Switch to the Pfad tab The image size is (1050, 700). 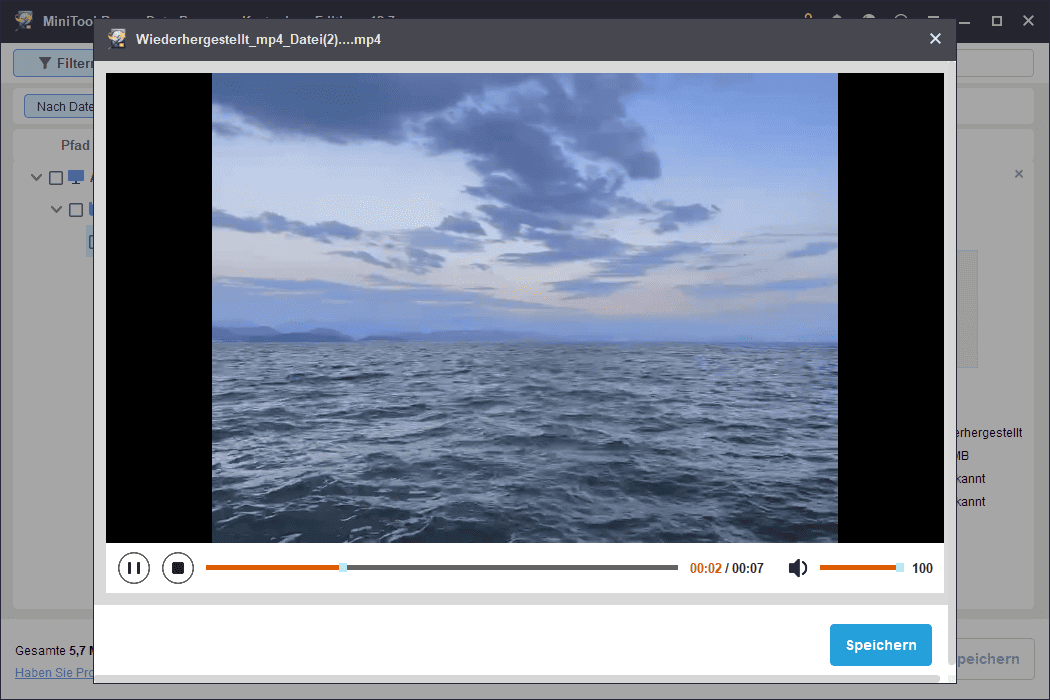click(x=75, y=145)
